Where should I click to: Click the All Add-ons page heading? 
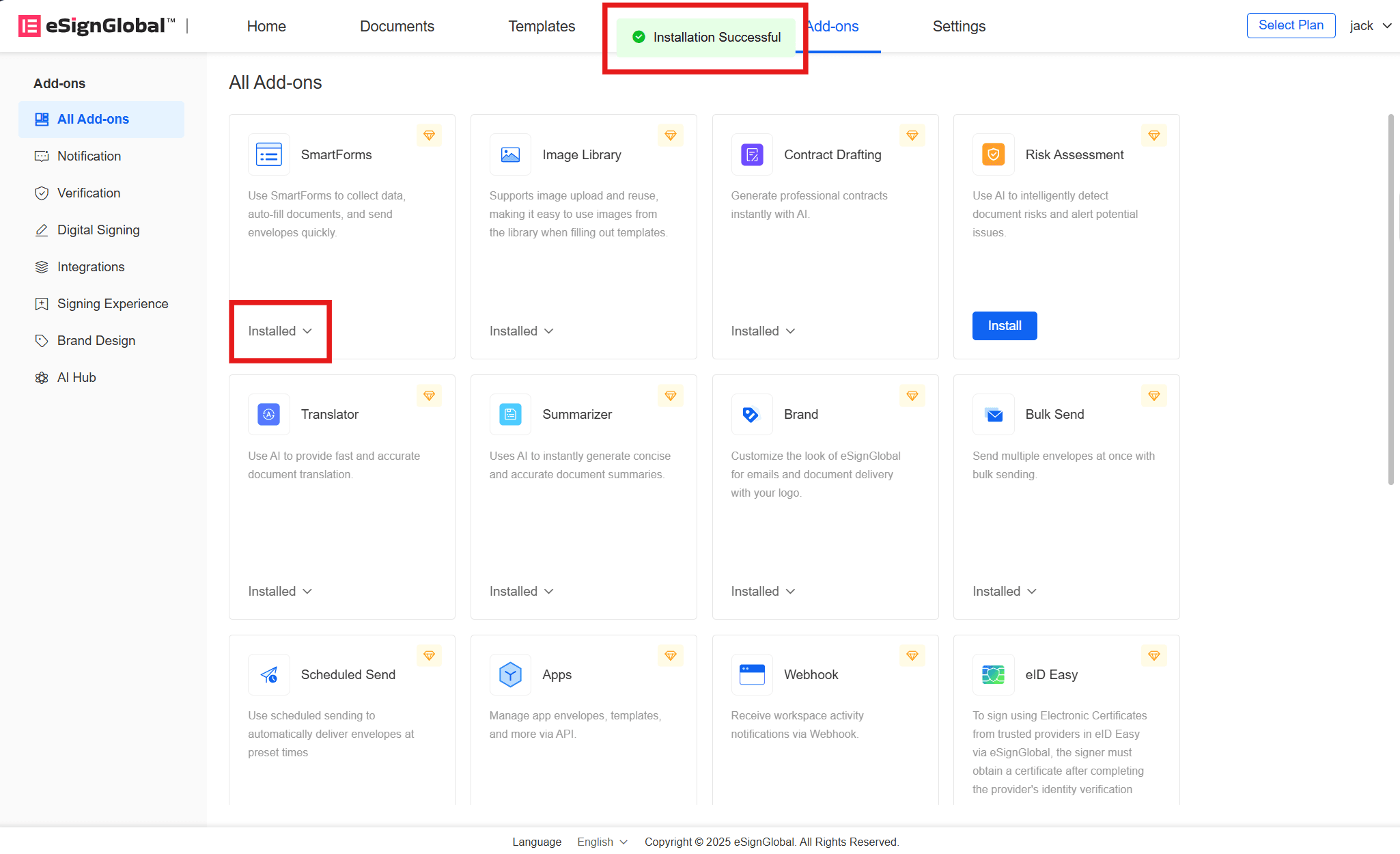(275, 82)
